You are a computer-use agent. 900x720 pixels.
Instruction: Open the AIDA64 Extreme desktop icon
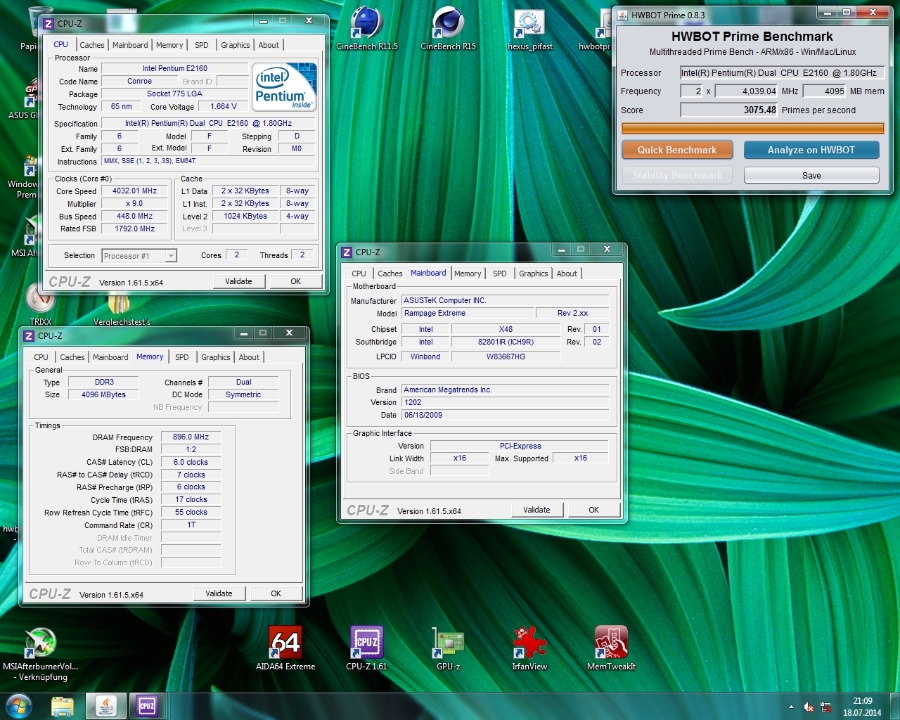pos(285,648)
